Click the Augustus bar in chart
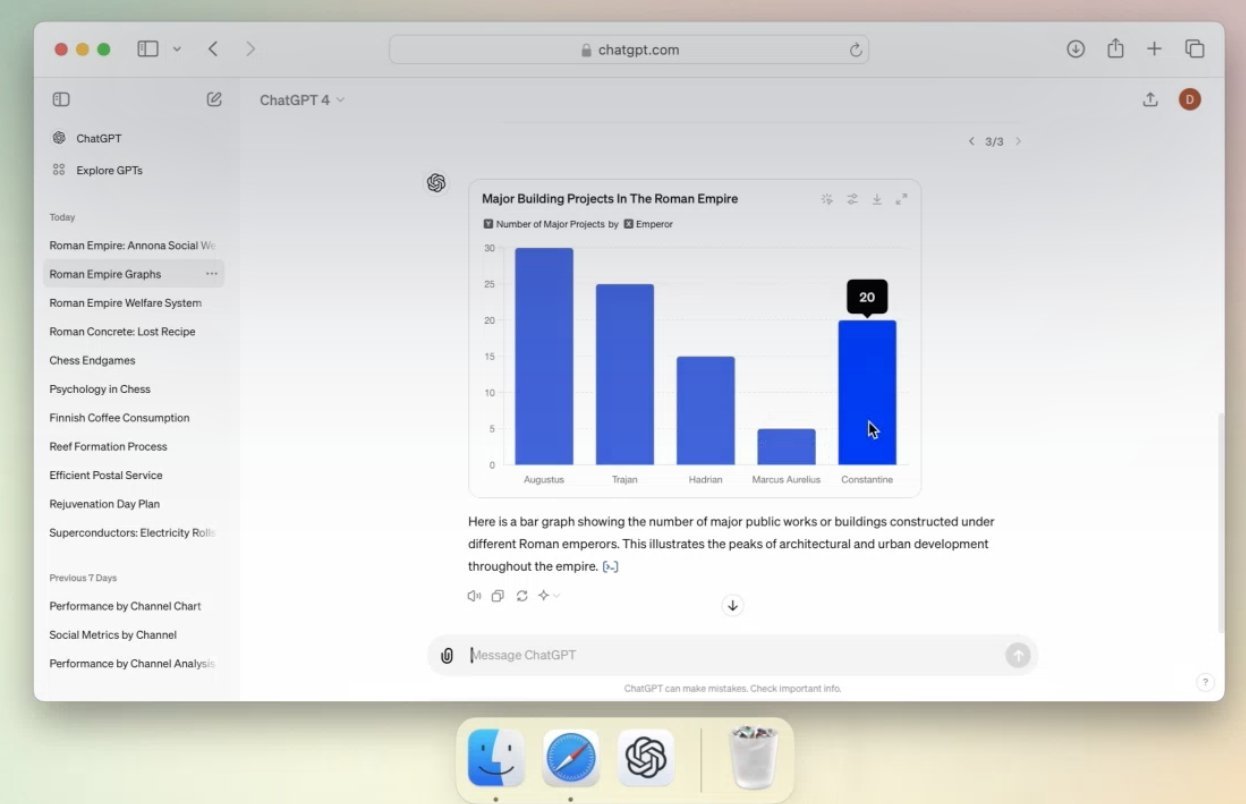 544,356
